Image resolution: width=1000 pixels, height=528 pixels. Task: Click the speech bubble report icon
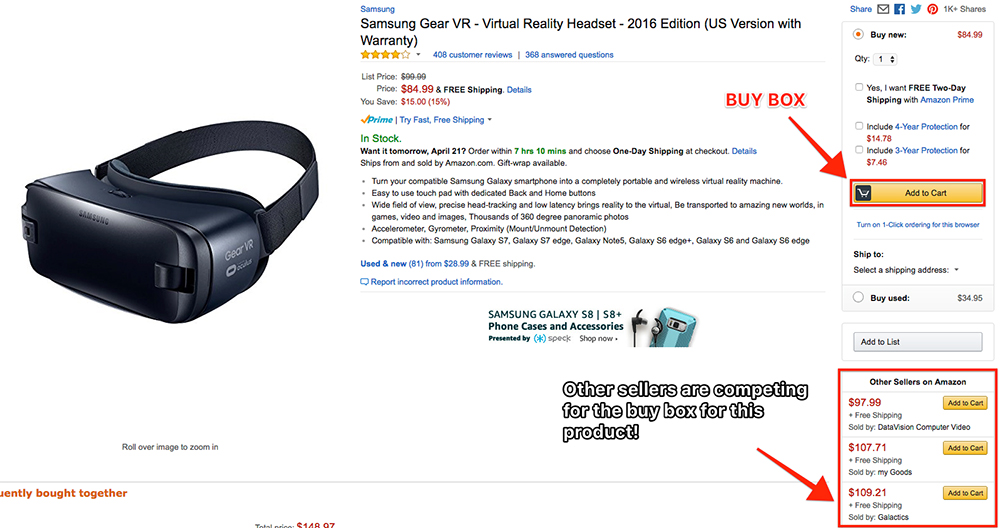click(x=364, y=282)
